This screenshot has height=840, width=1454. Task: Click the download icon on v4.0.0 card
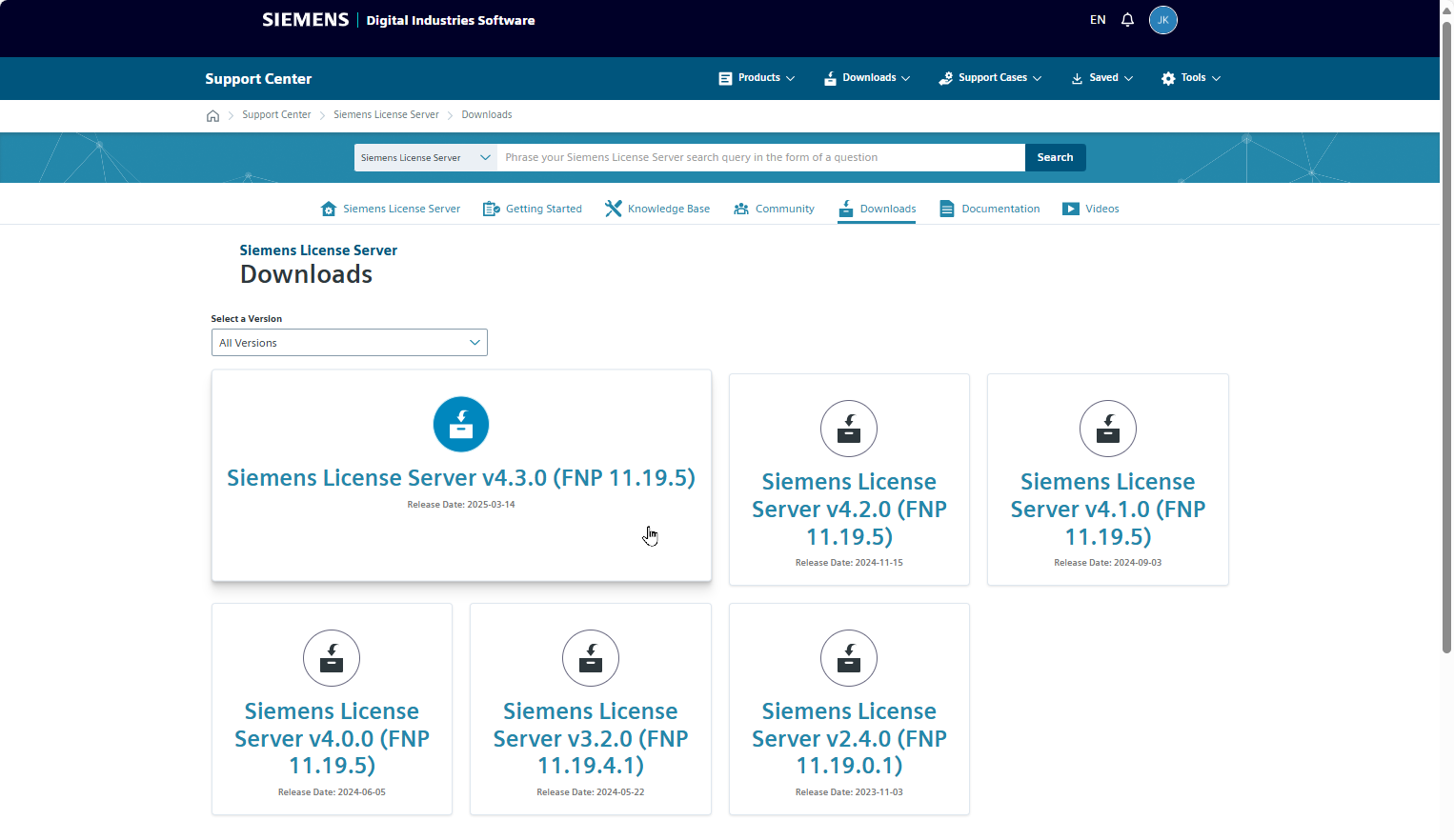(x=332, y=658)
